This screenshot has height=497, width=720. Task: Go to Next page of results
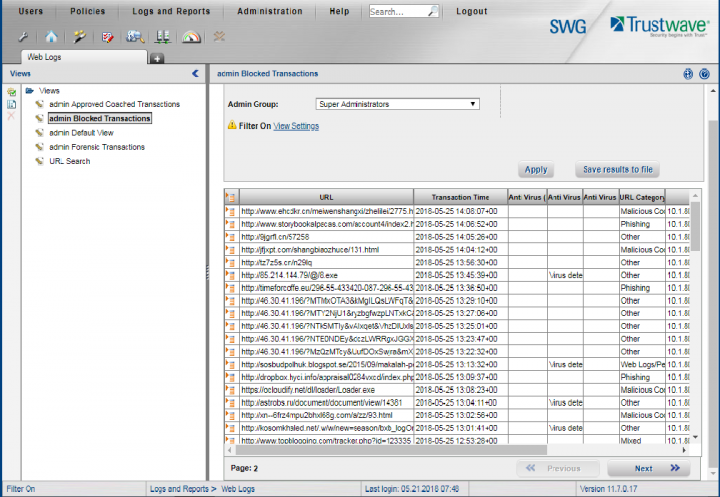tap(648, 469)
